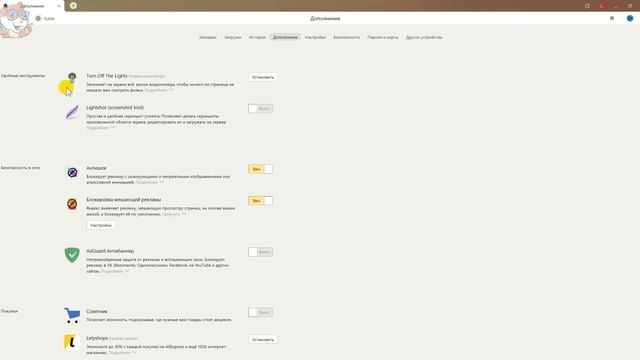This screenshot has width=640, height=360.
Task: Click the address bar showing 'tune'
Action: pyautogui.click(x=49, y=18)
